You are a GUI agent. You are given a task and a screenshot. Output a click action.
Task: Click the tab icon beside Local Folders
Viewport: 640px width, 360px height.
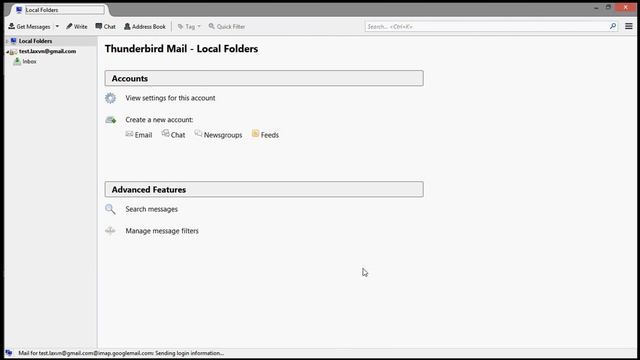coord(19,10)
